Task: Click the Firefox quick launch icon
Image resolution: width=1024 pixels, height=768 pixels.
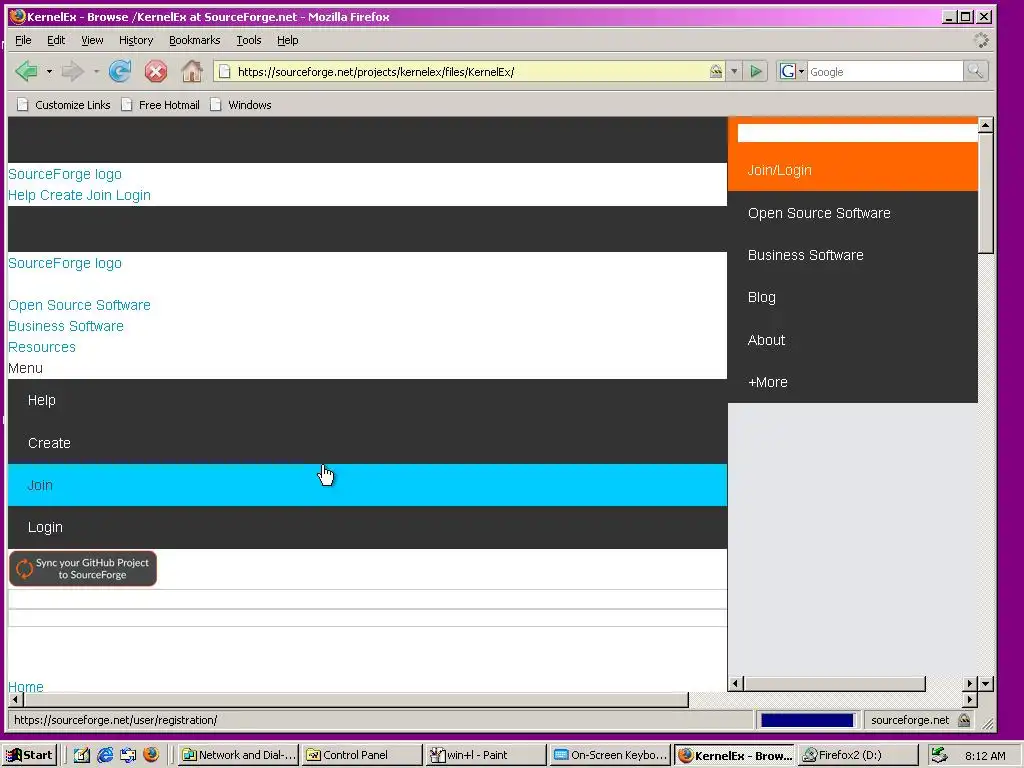Action: coord(151,755)
